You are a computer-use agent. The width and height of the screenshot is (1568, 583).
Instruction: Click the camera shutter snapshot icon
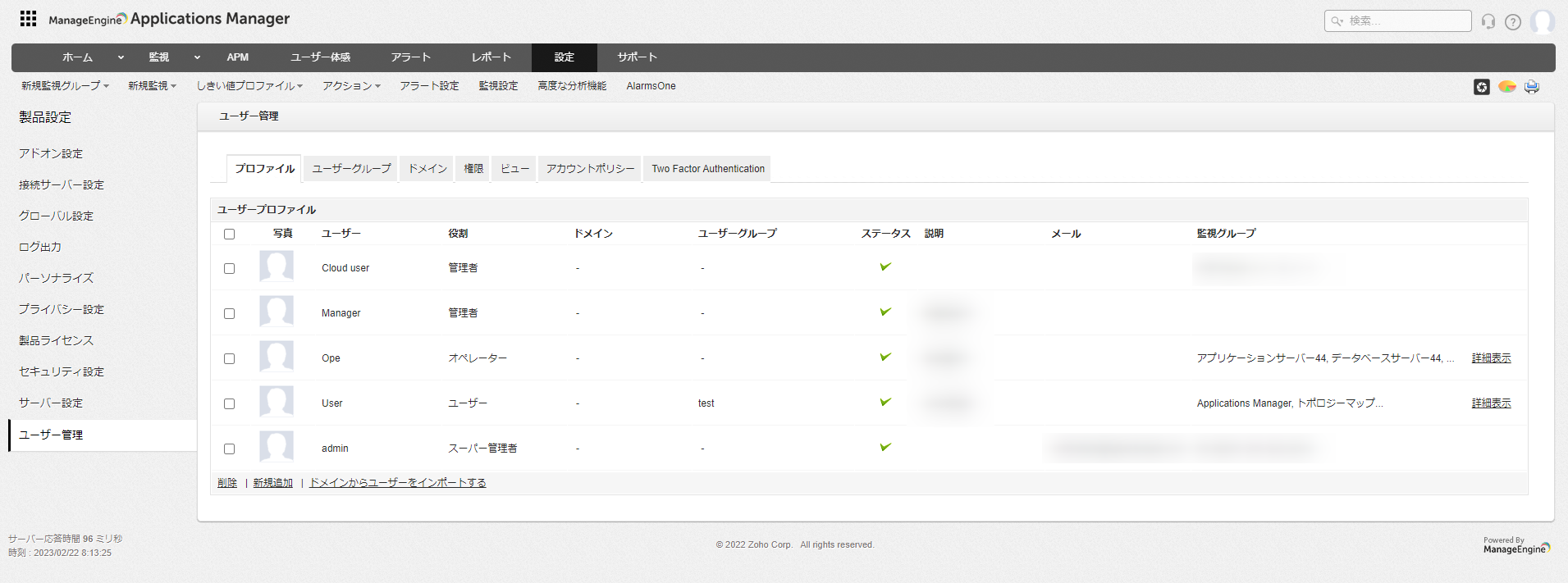1481,87
